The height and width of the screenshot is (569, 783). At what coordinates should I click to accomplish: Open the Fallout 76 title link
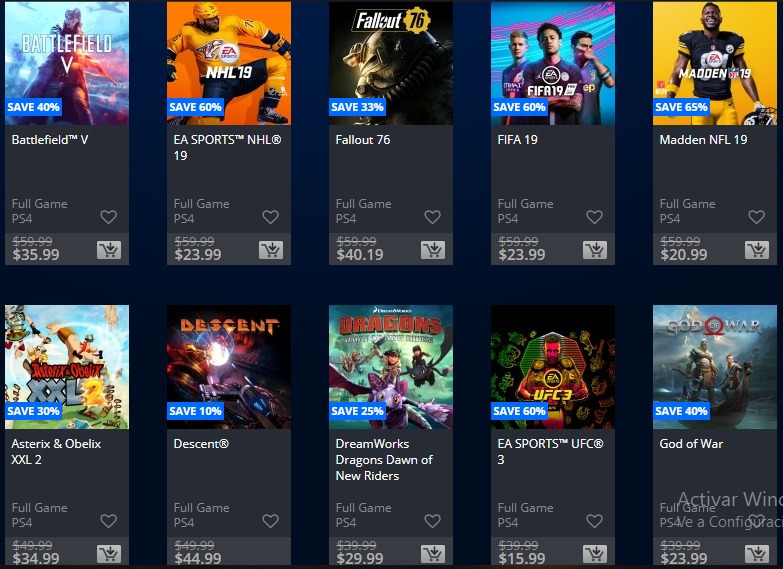(x=363, y=140)
